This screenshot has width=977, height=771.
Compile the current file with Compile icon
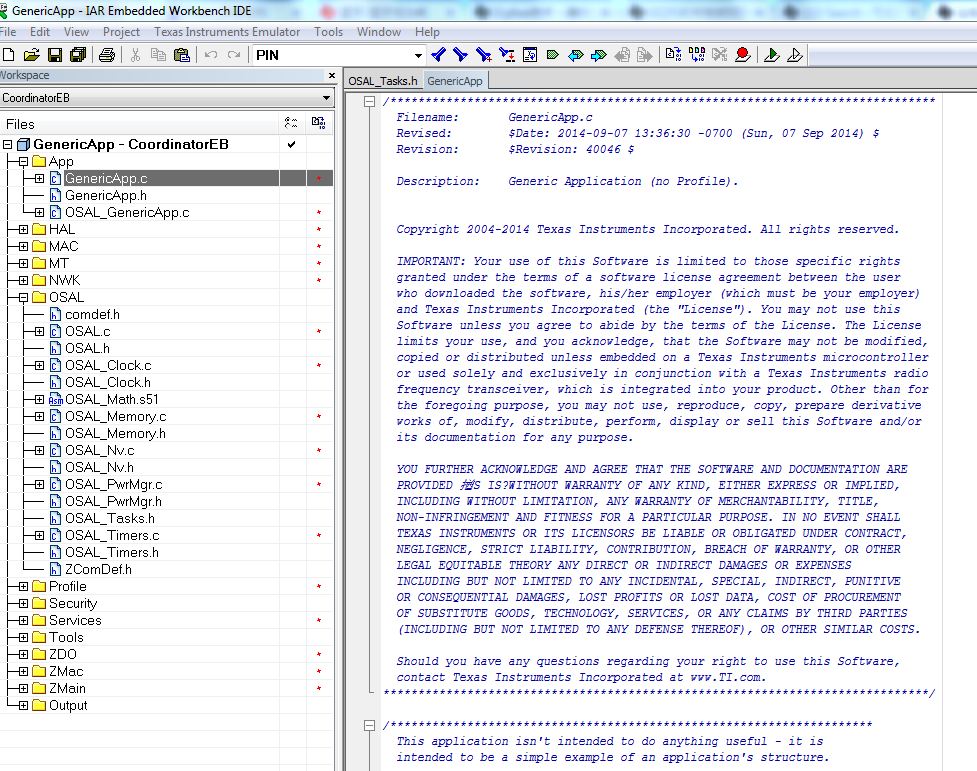673,55
